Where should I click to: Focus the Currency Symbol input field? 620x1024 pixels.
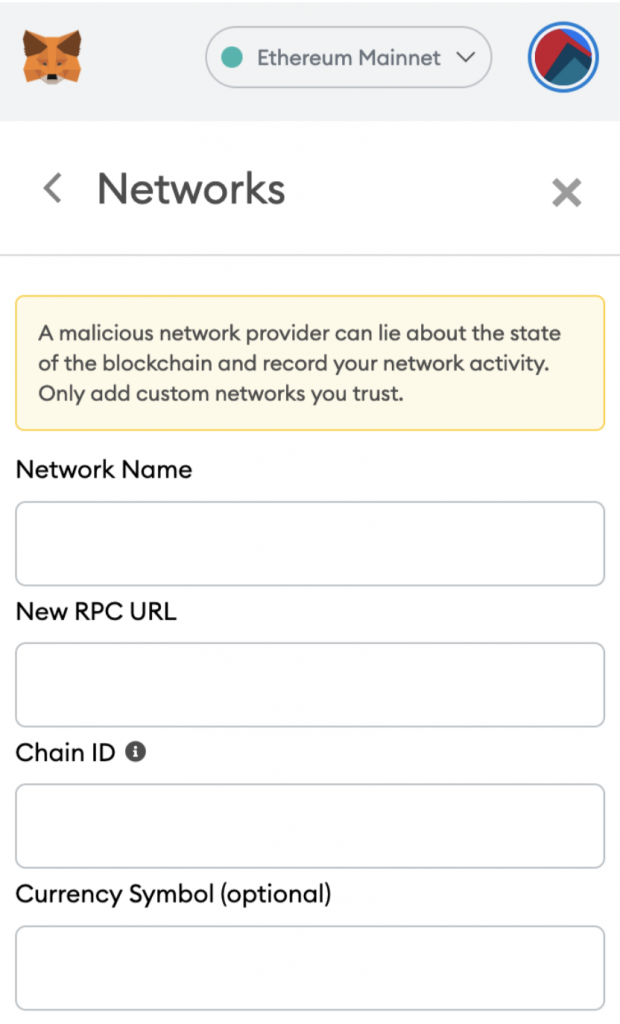[310, 968]
